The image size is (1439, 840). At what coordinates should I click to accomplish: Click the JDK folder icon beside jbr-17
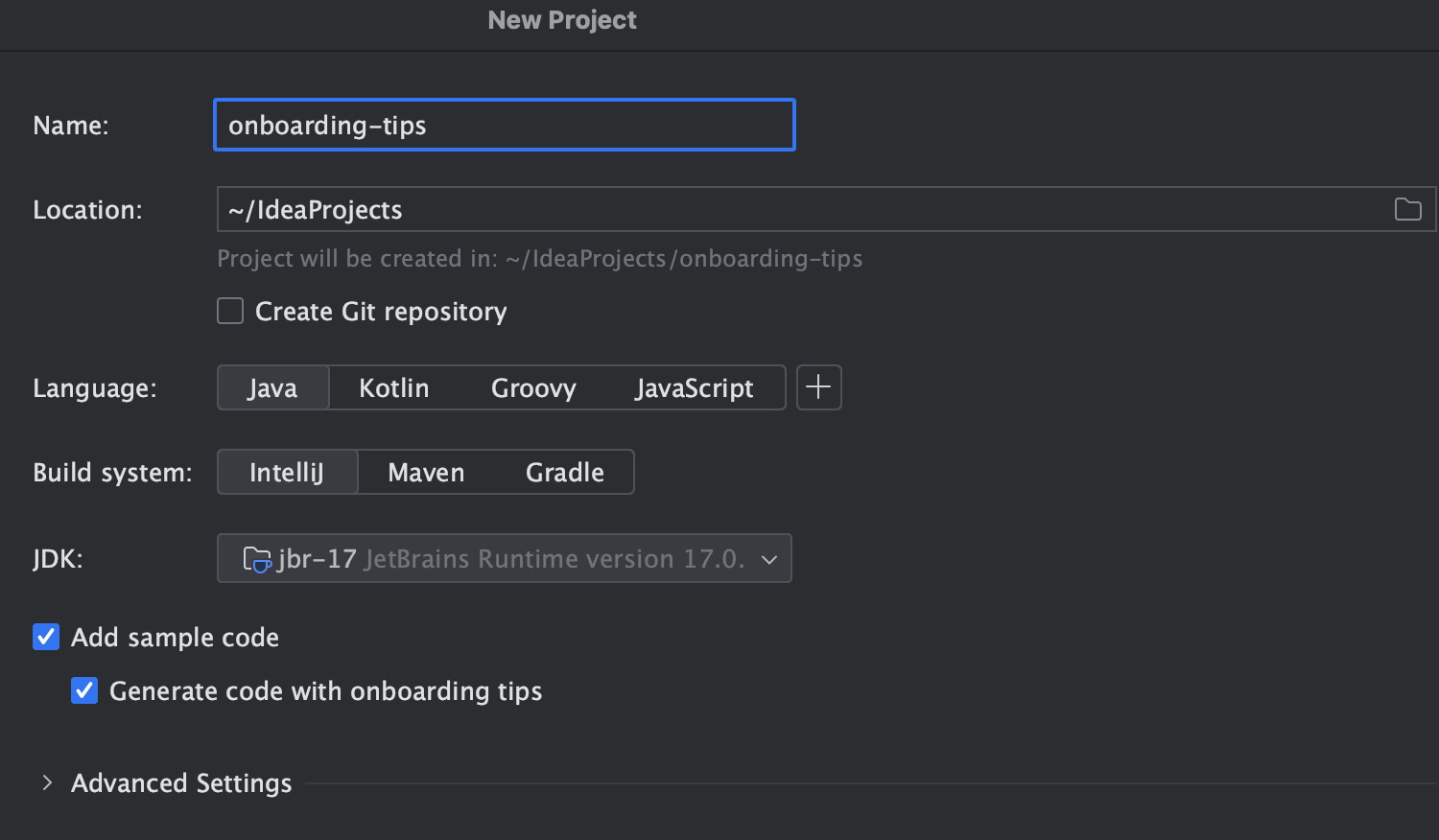coord(256,559)
